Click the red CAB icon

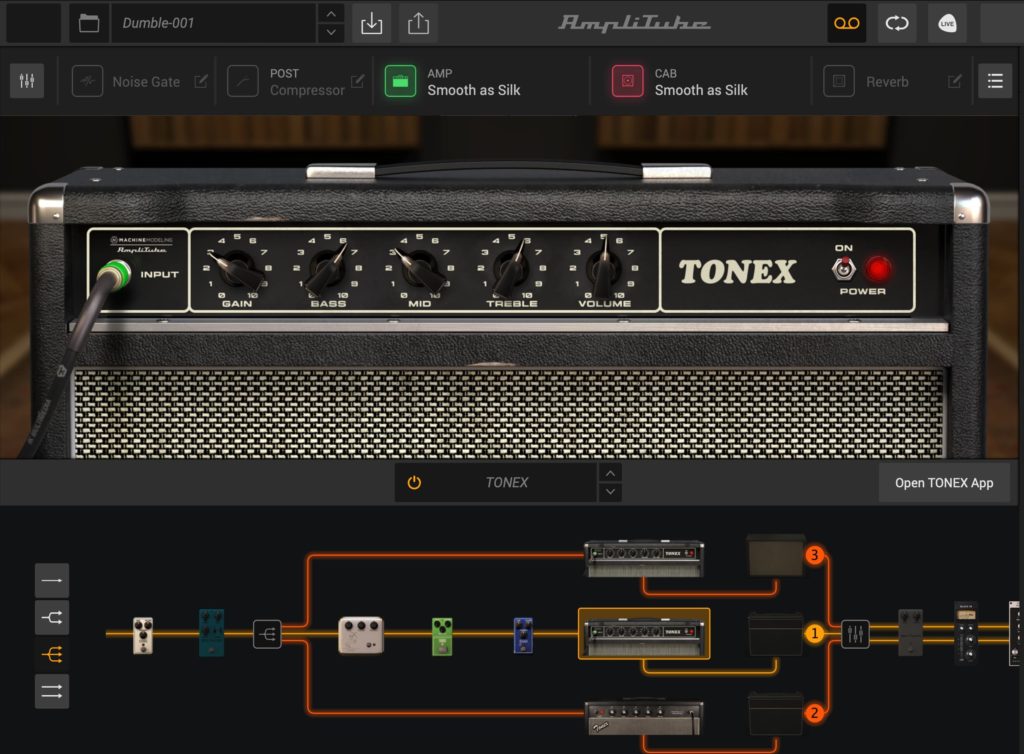pos(626,81)
